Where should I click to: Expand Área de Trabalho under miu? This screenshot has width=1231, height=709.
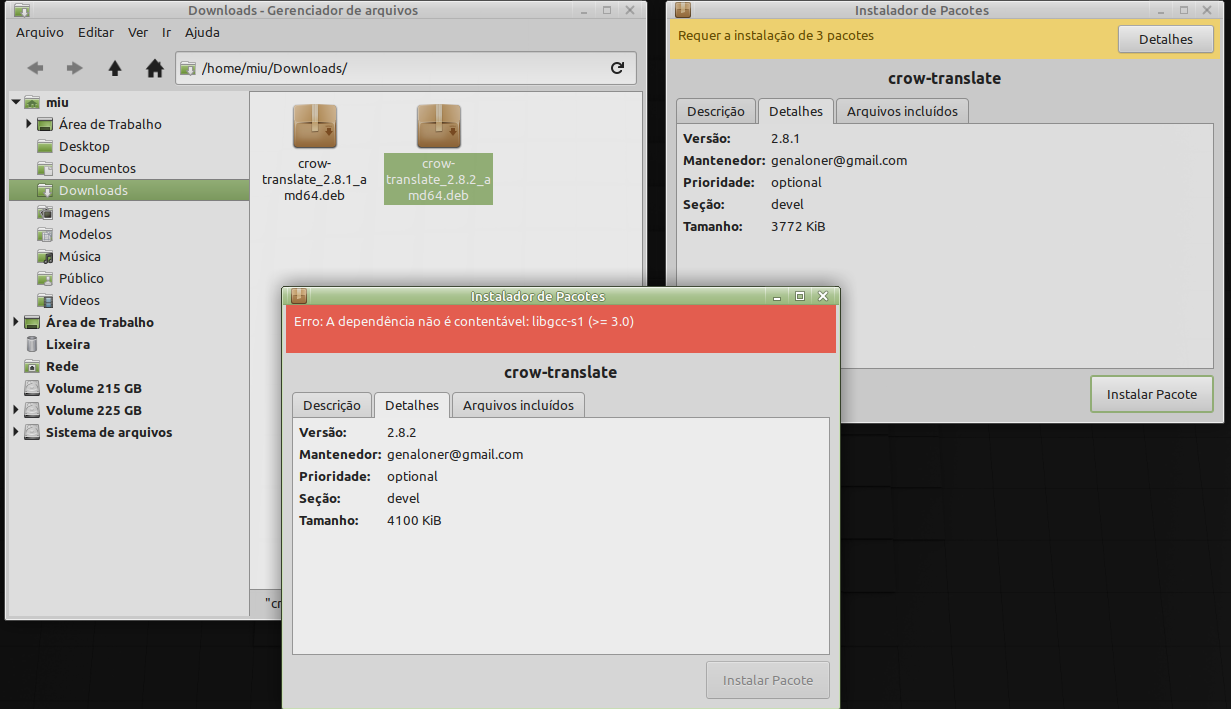click(x=28, y=124)
